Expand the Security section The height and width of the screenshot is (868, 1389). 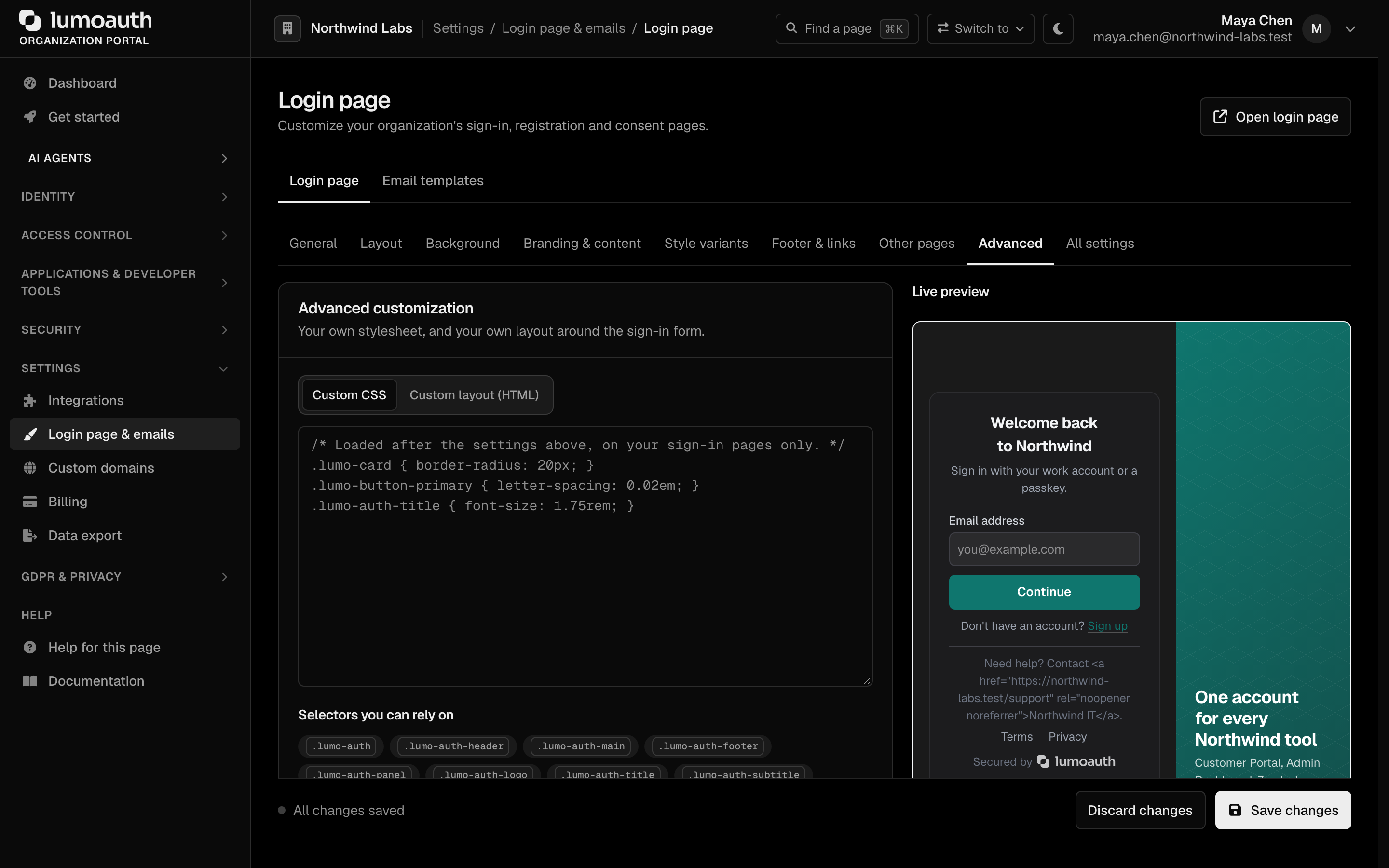[x=125, y=330]
